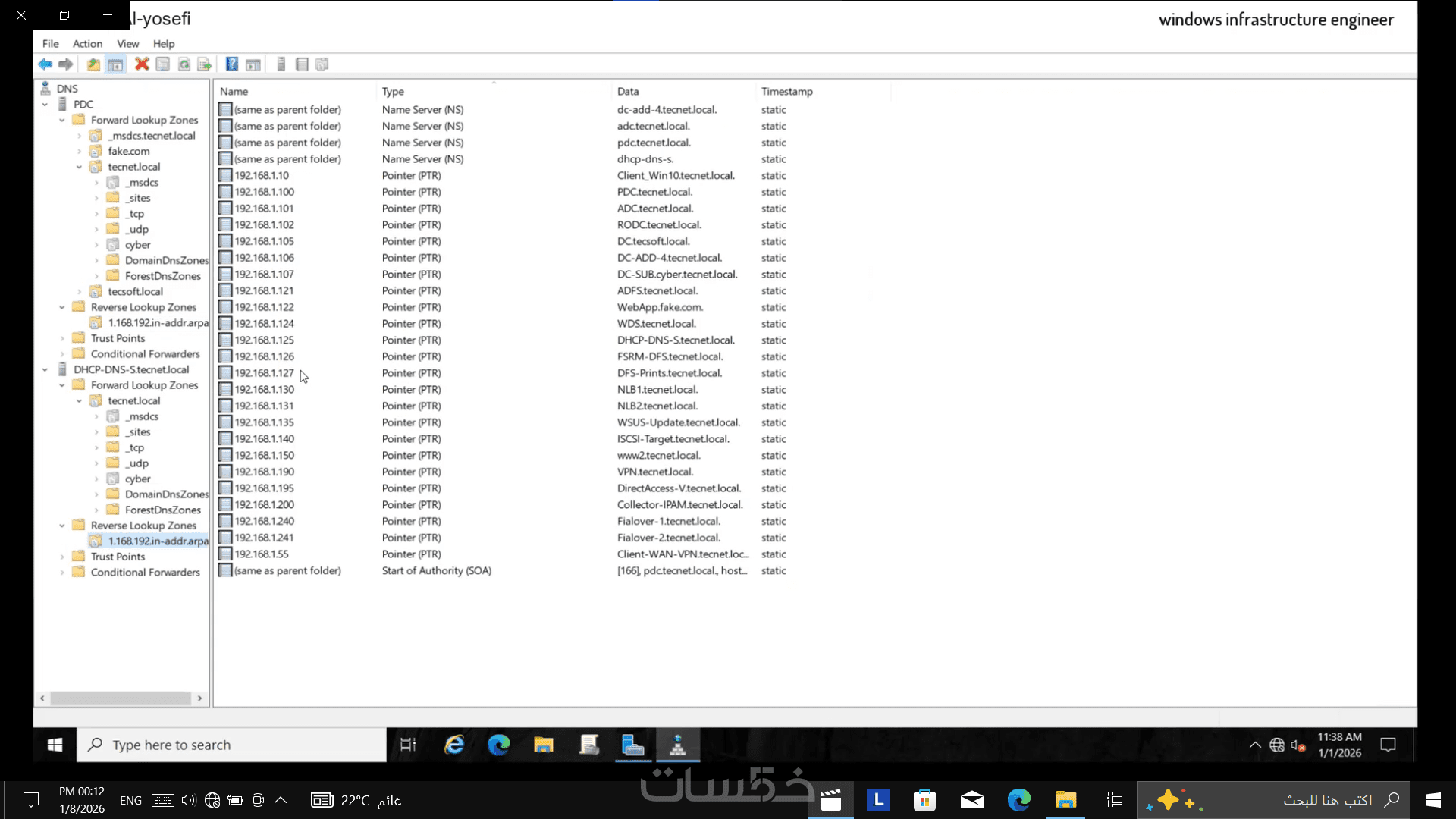The width and height of the screenshot is (1456, 819).
Task: Sort by the Timestamp column header
Action: pyautogui.click(x=786, y=91)
